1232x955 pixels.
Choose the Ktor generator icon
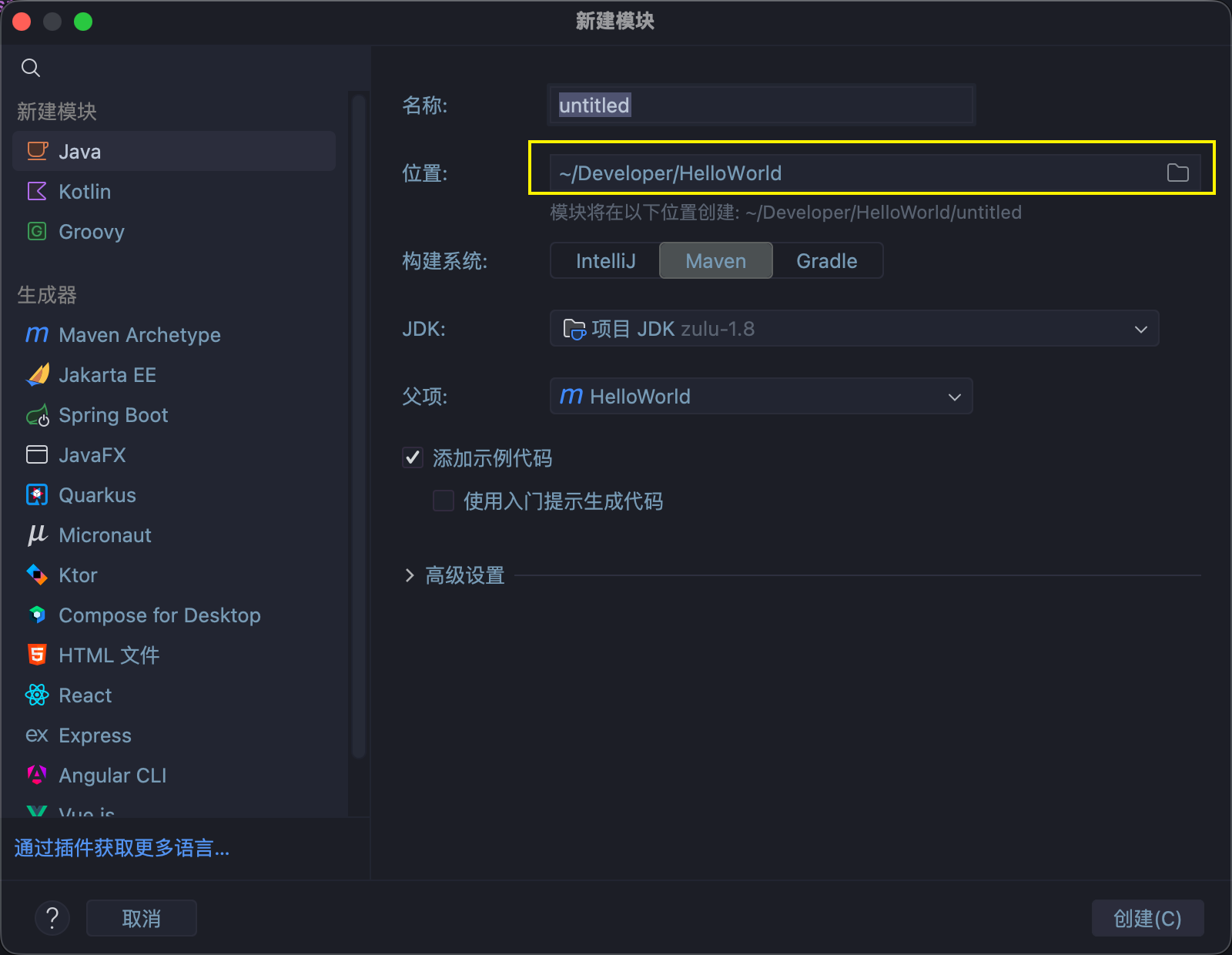click(x=37, y=575)
